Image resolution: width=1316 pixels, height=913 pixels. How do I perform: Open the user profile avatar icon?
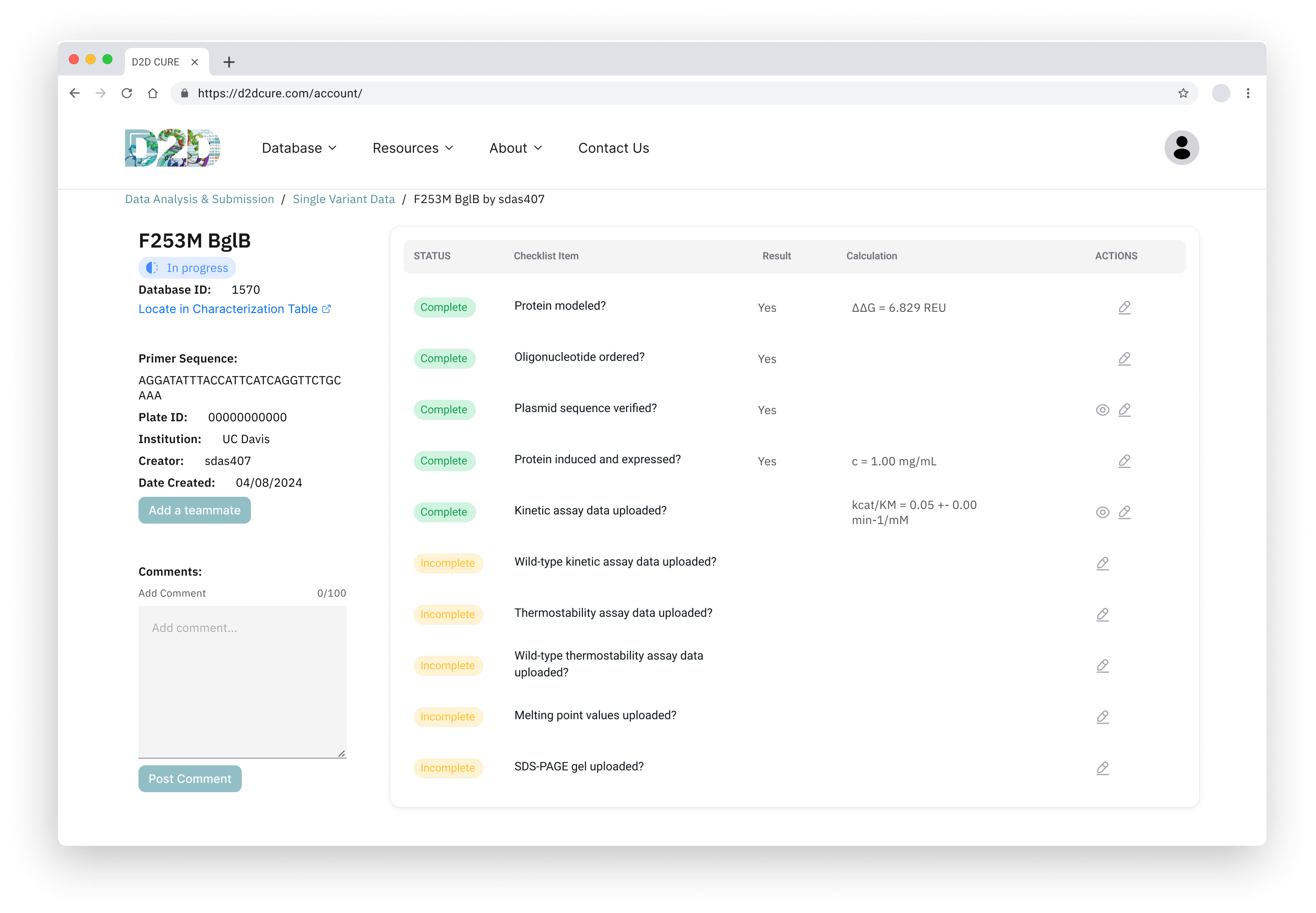click(1181, 148)
